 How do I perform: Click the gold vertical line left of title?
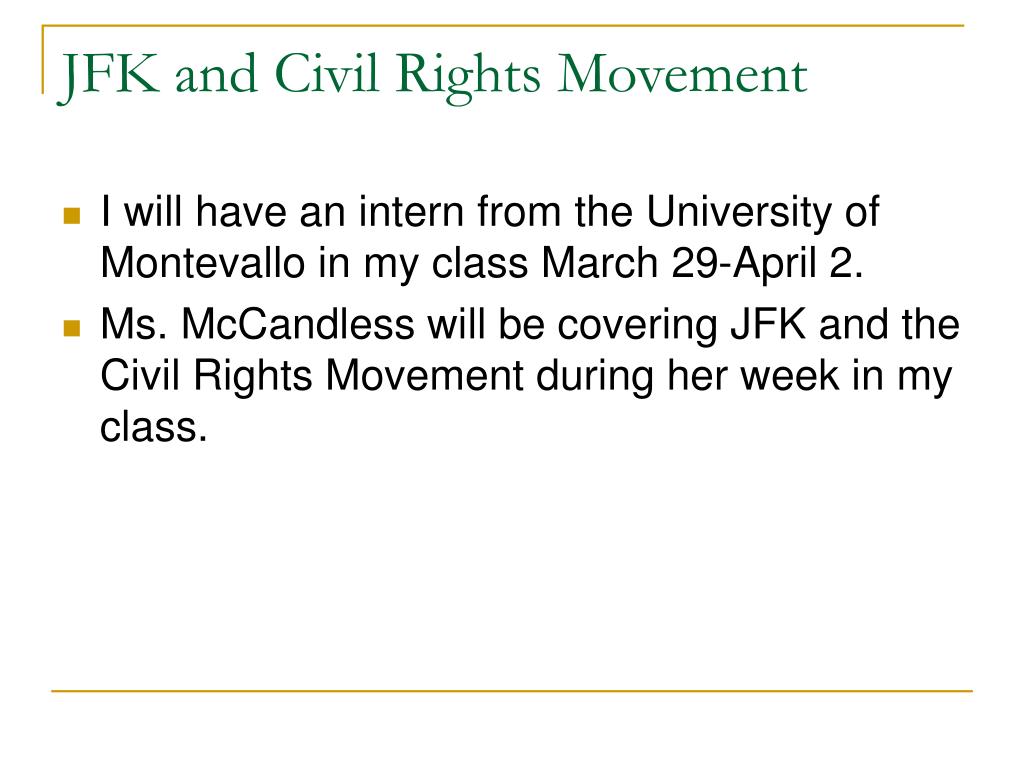coord(43,60)
